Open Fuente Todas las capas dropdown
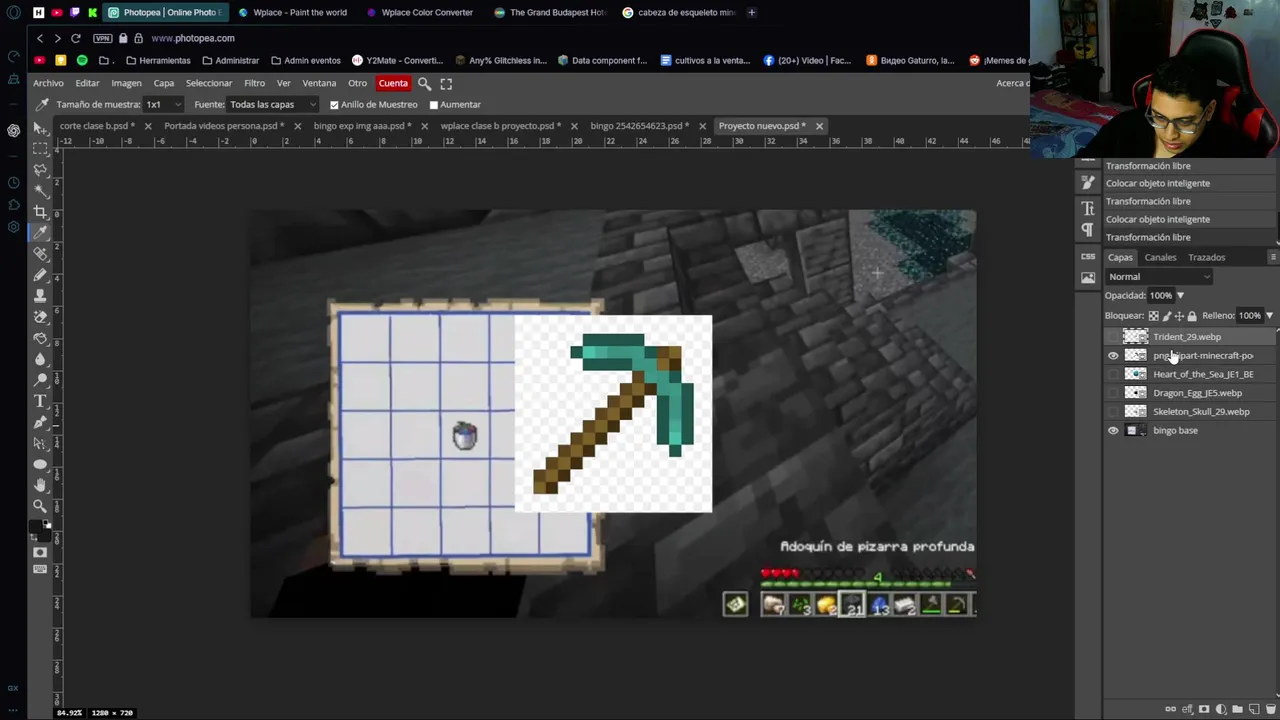The image size is (1280, 720). [x=272, y=105]
